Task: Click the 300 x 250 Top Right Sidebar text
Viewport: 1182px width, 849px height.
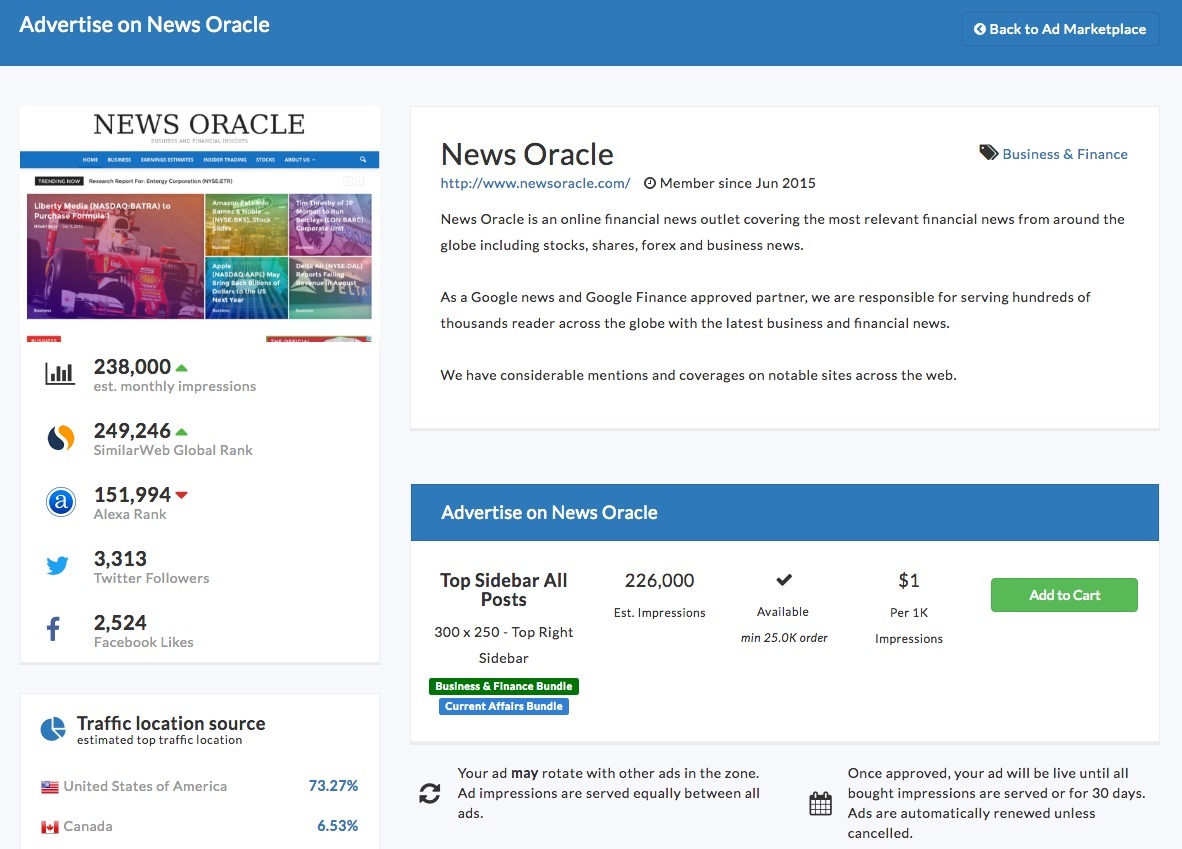Action: 504,645
